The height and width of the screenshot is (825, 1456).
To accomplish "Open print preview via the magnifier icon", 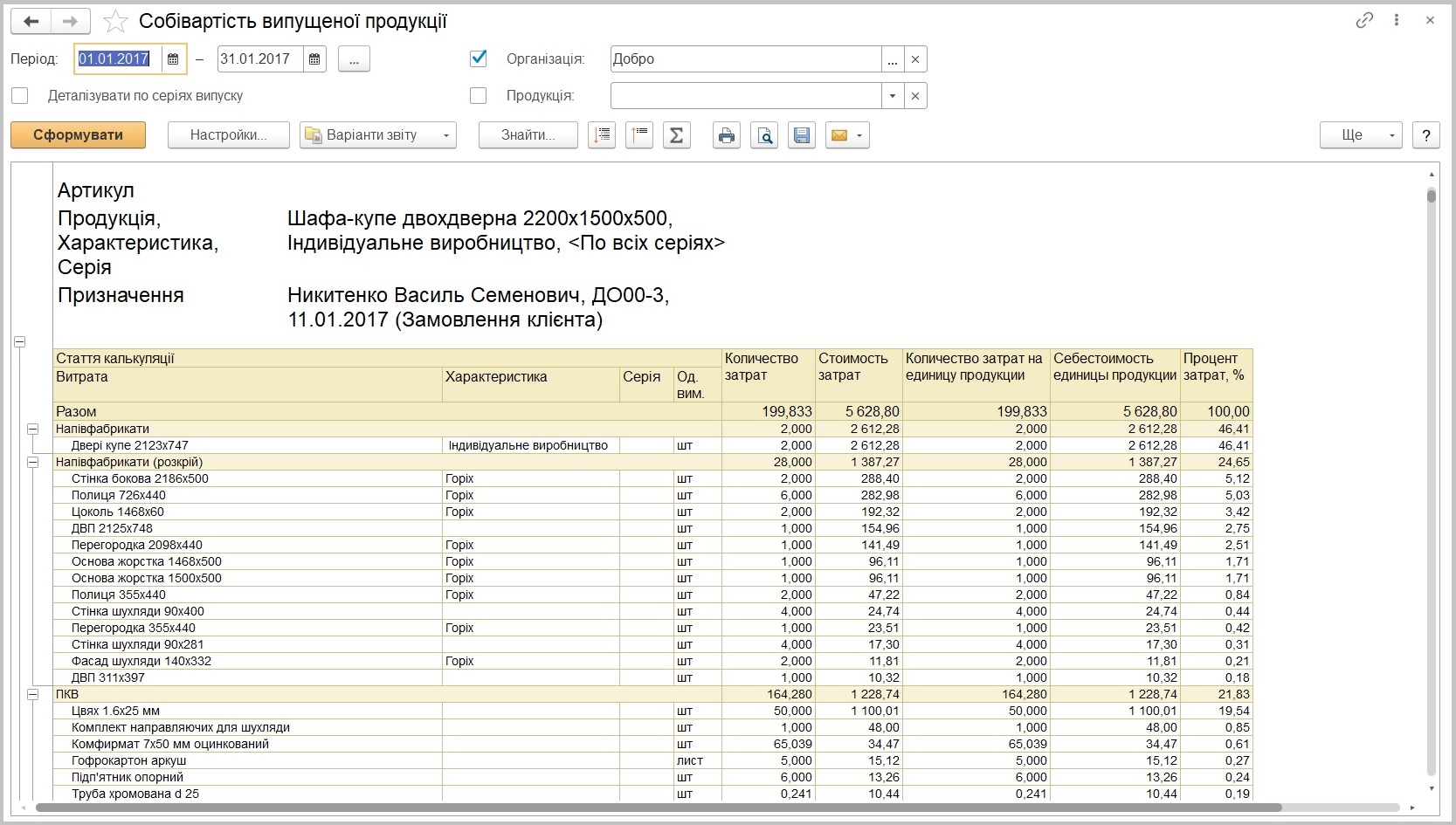I will click(764, 135).
